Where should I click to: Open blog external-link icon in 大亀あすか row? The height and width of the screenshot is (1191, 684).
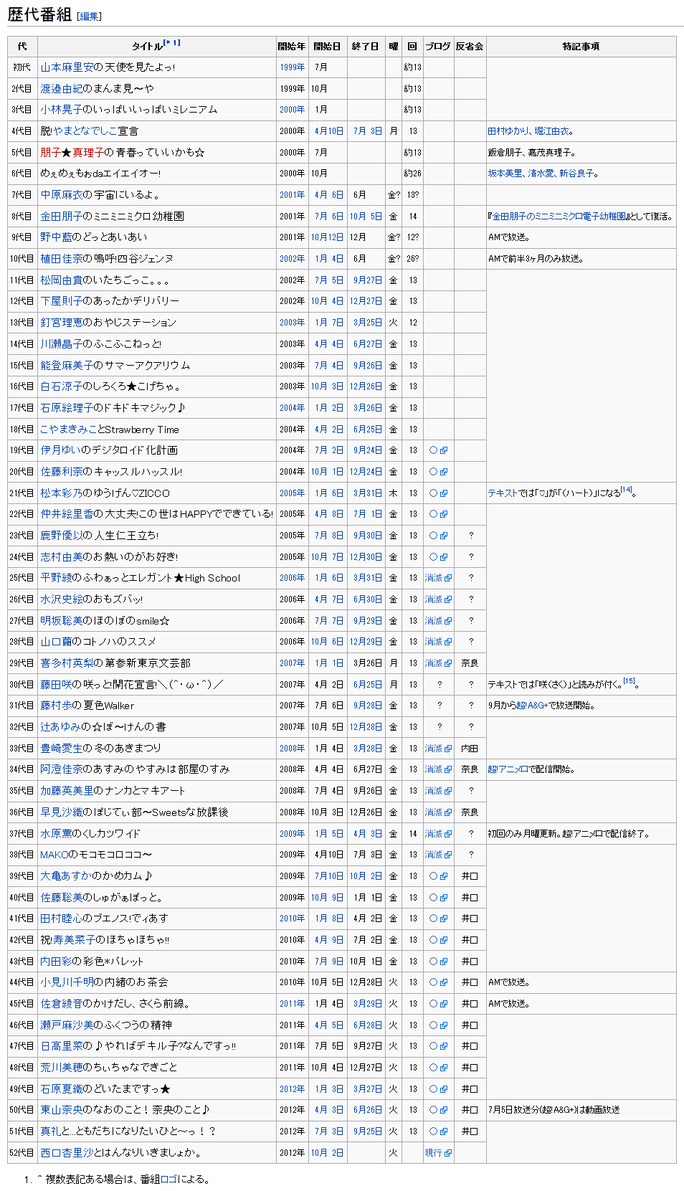tap(443, 876)
